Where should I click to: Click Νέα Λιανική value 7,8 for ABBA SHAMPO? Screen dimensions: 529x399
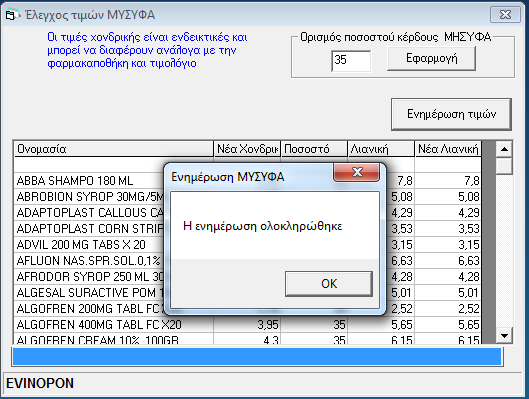click(448, 181)
